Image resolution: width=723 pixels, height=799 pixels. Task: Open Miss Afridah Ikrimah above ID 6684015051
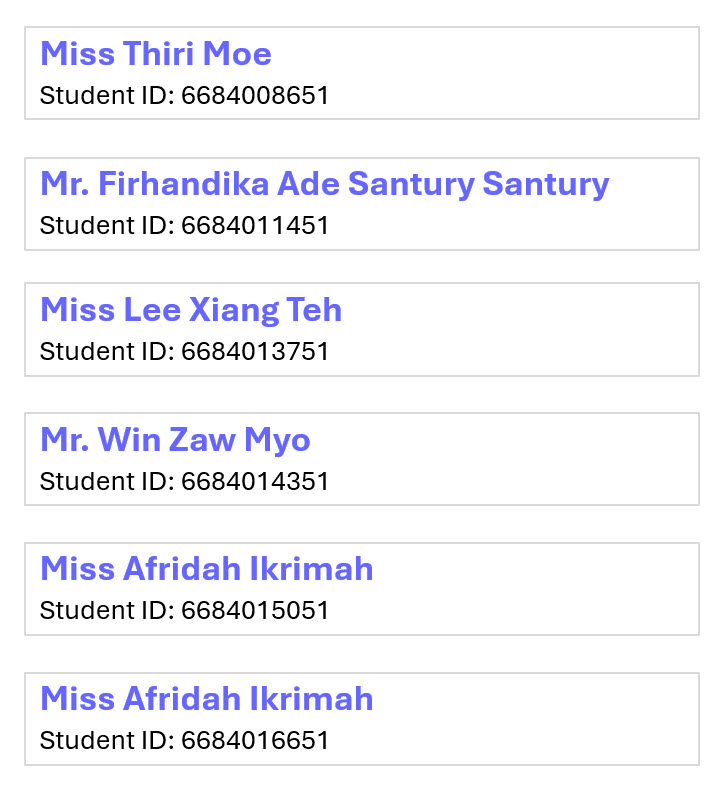coord(206,569)
